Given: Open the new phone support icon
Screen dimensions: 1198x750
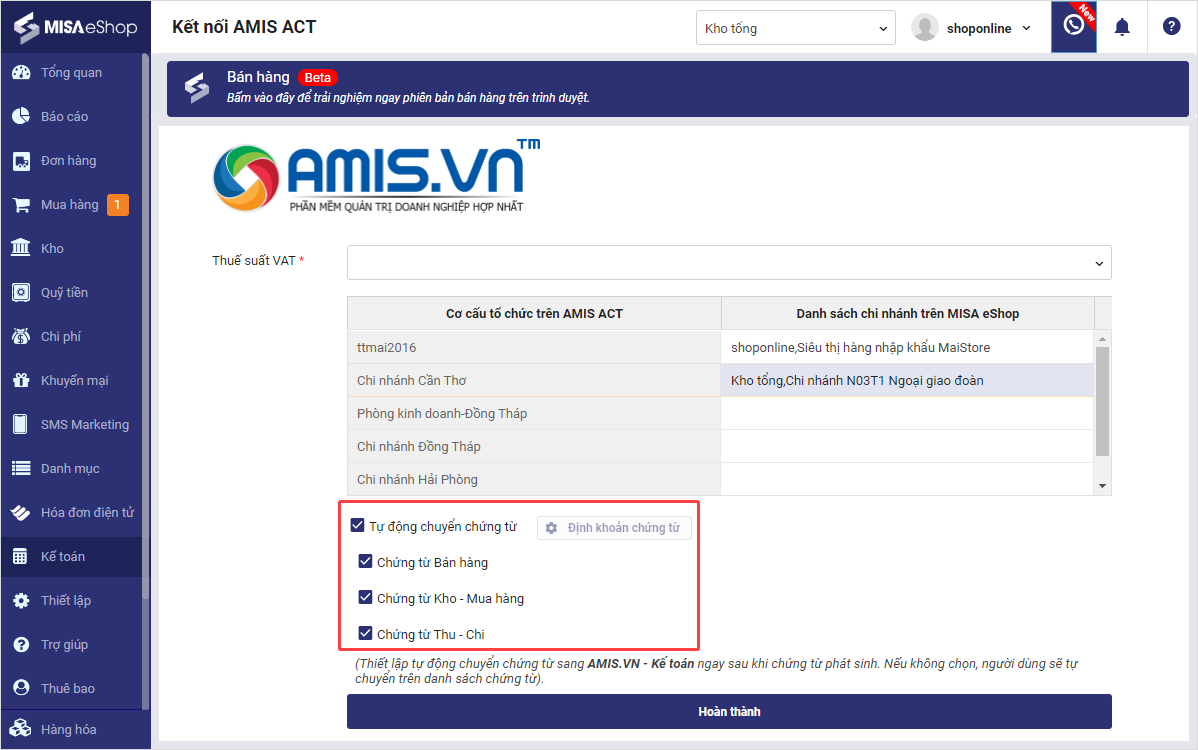Looking at the screenshot, I should 1073,27.
